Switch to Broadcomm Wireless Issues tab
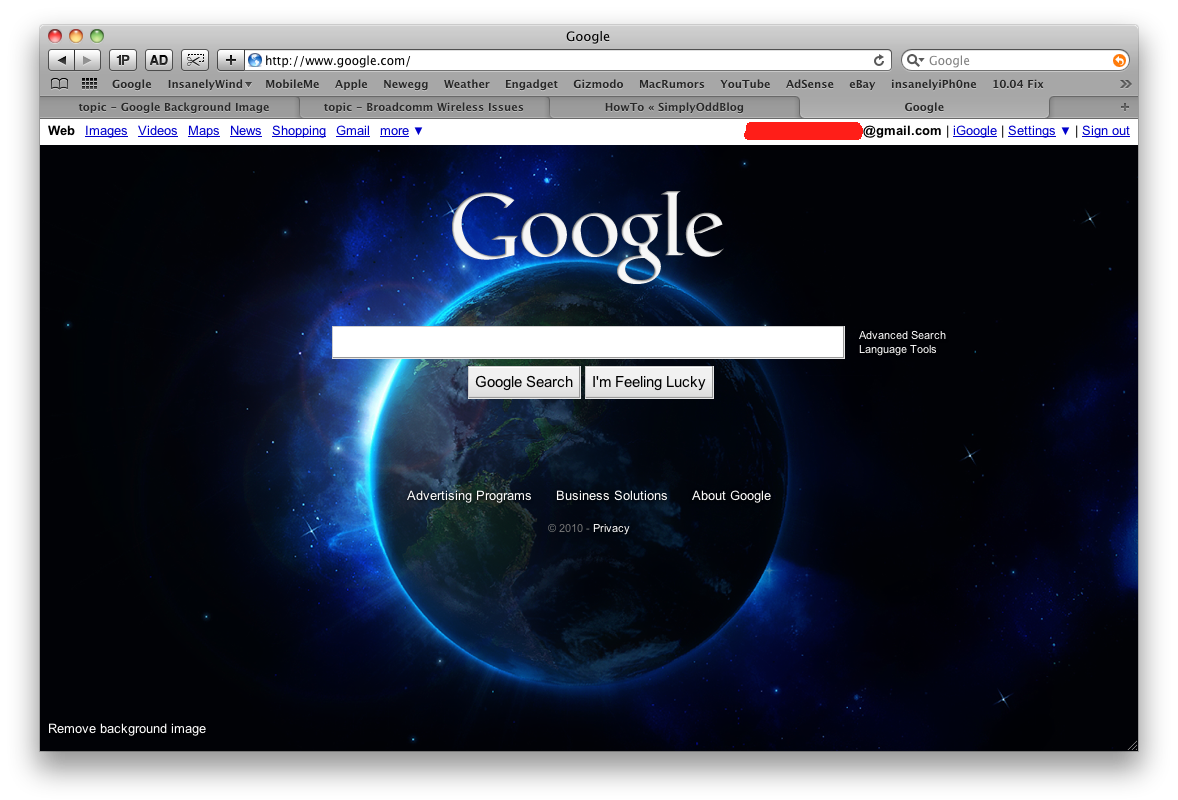1178x800 pixels. (x=424, y=107)
